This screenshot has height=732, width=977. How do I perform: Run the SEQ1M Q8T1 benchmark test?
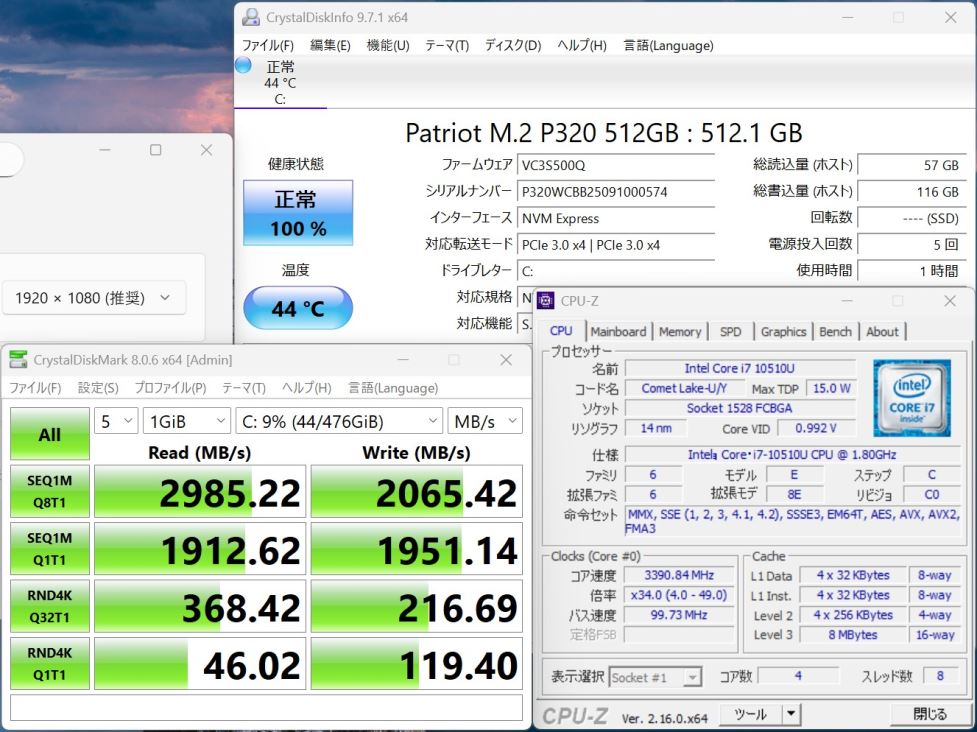point(49,491)
